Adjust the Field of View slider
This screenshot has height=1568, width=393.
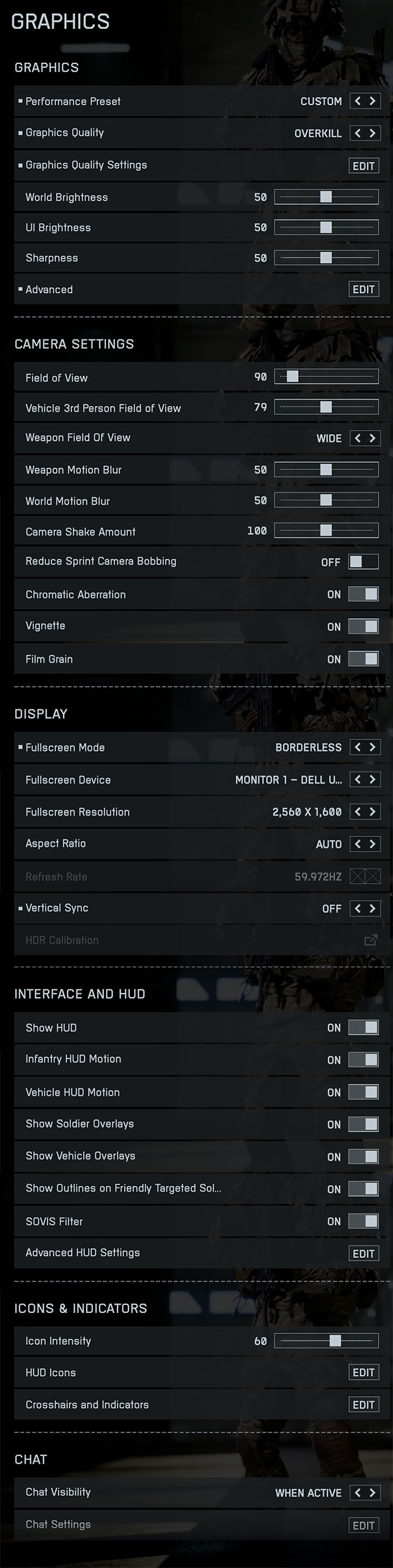293,377
